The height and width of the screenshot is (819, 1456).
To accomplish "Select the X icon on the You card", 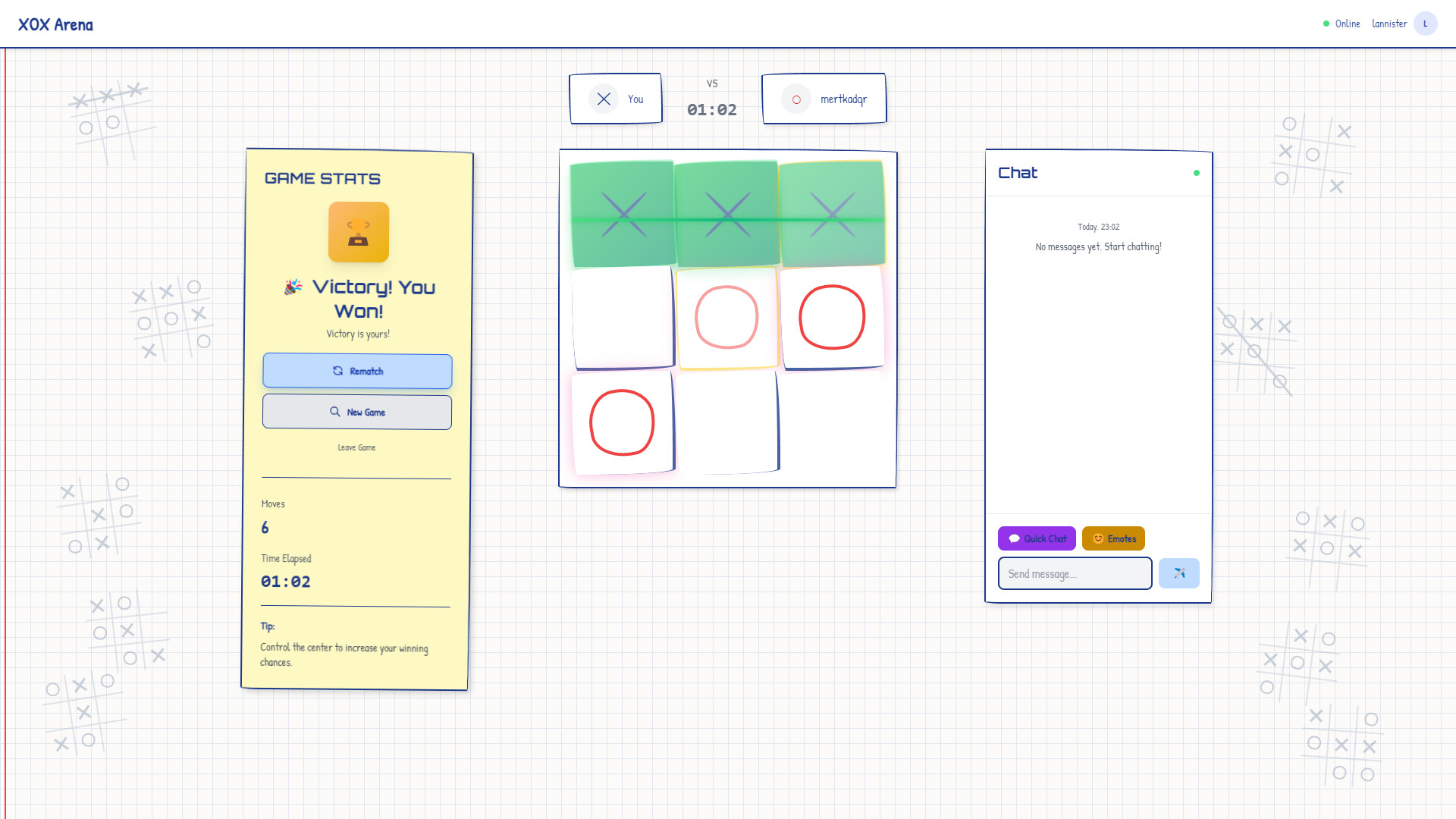I will coord(603,99).
